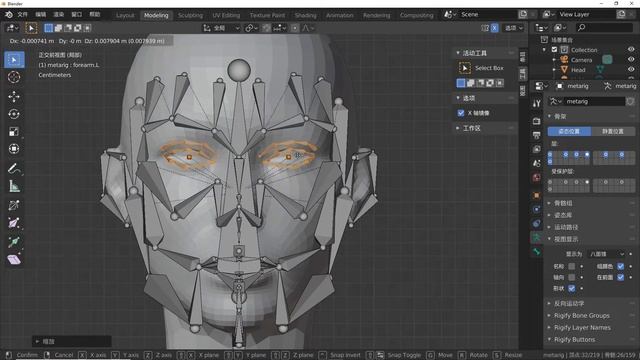Image resolution: width=640 pixels, height=360 pixels.
Task: Expand the Rigify Bone Groups panel
Action: coord(582,316)
